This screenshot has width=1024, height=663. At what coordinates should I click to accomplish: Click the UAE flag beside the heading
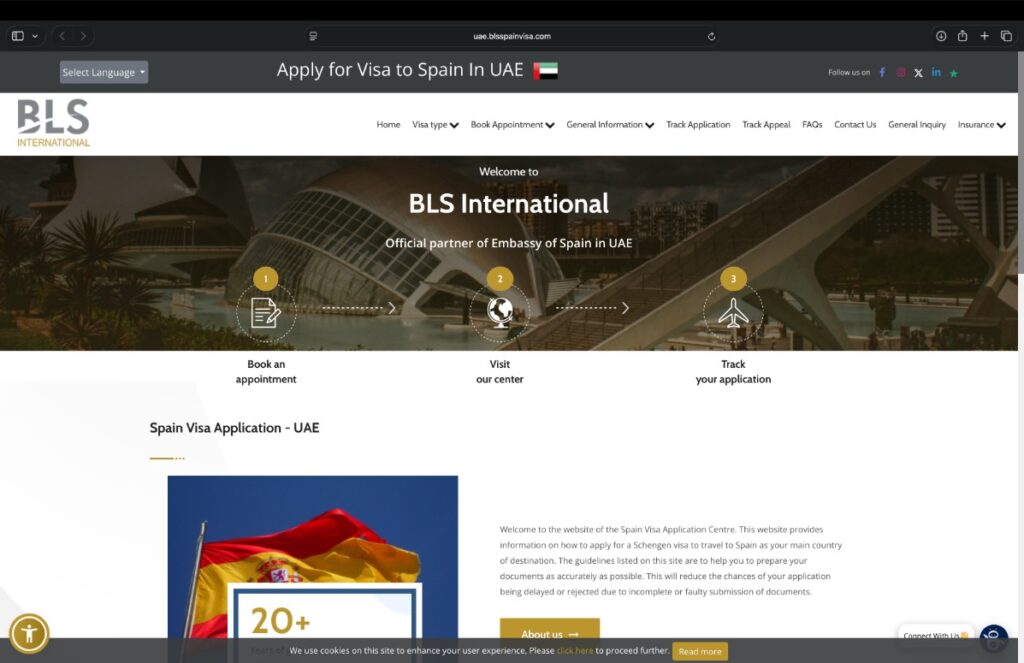[545, 71]
